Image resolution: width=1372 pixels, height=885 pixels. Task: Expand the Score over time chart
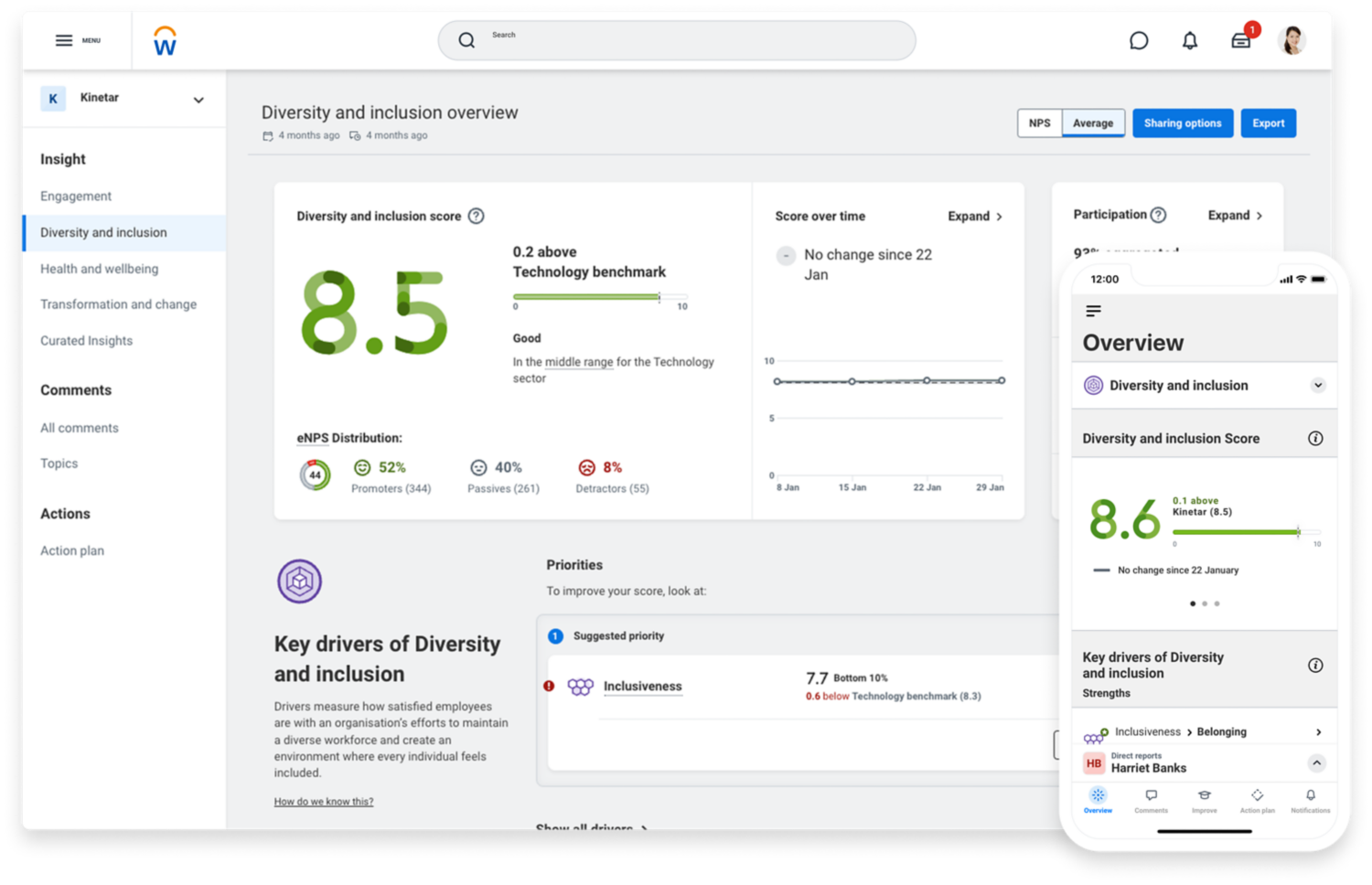coord(975,216)
